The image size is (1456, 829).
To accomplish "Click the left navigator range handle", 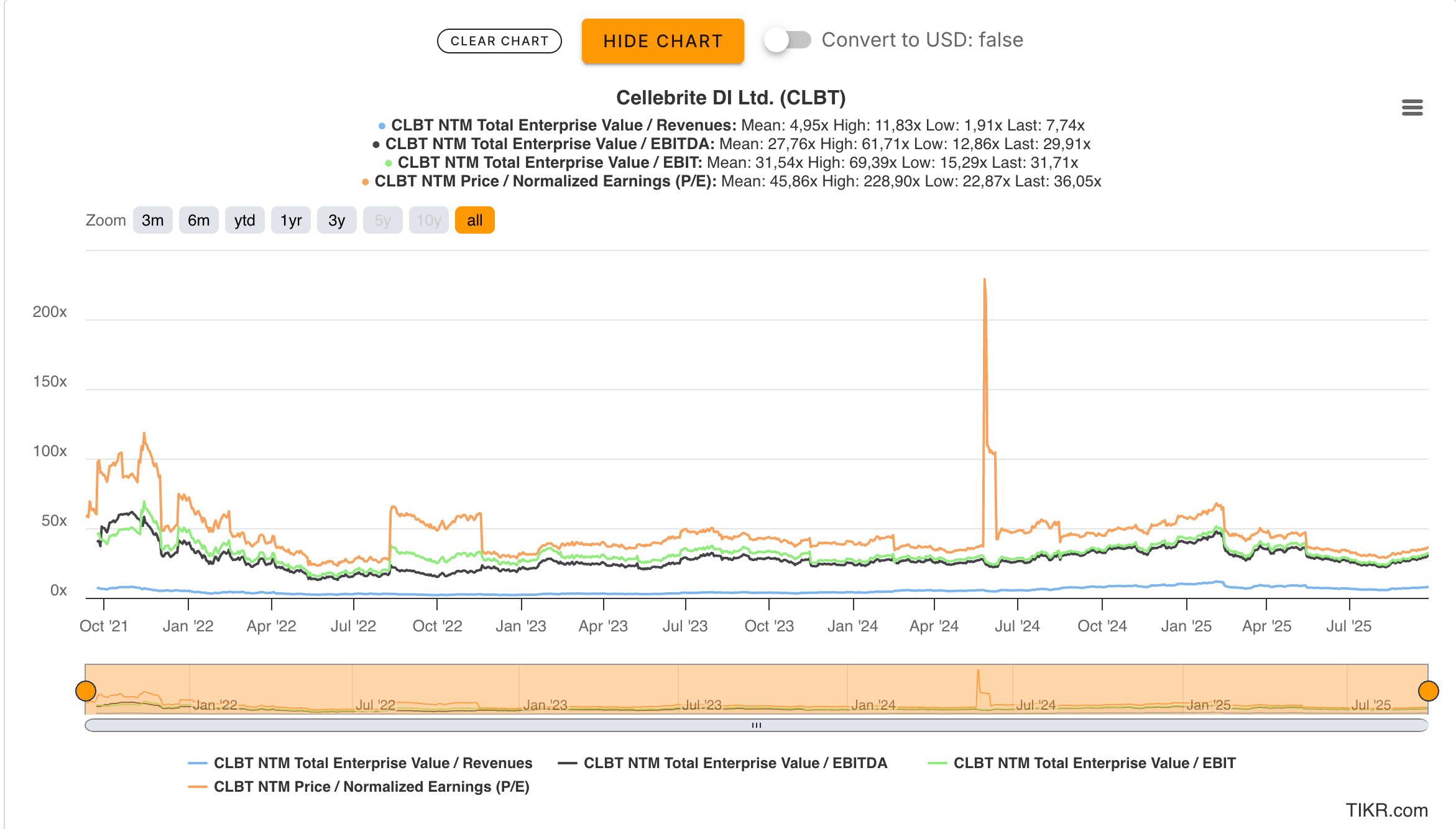I will 86,690.
